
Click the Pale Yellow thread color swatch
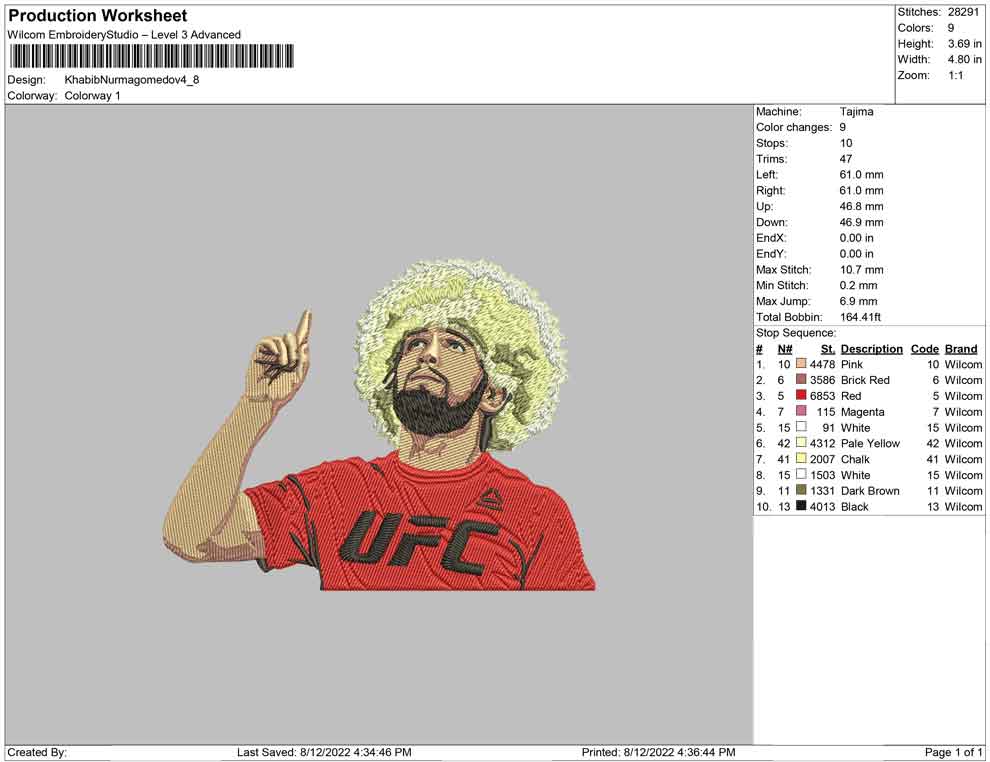pos(801,443)
